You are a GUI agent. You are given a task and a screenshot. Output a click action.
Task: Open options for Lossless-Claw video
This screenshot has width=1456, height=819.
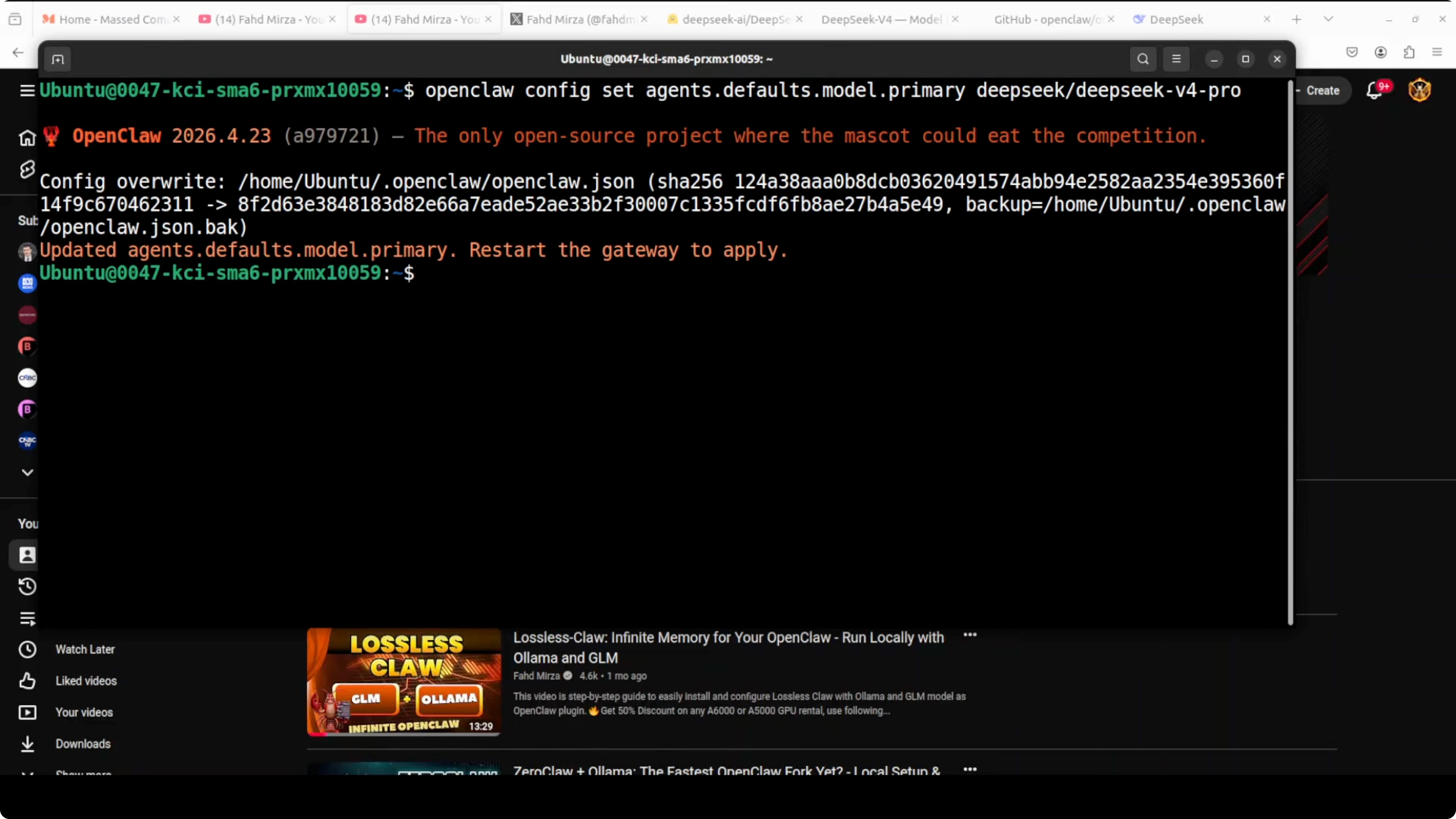coord(970,635)
